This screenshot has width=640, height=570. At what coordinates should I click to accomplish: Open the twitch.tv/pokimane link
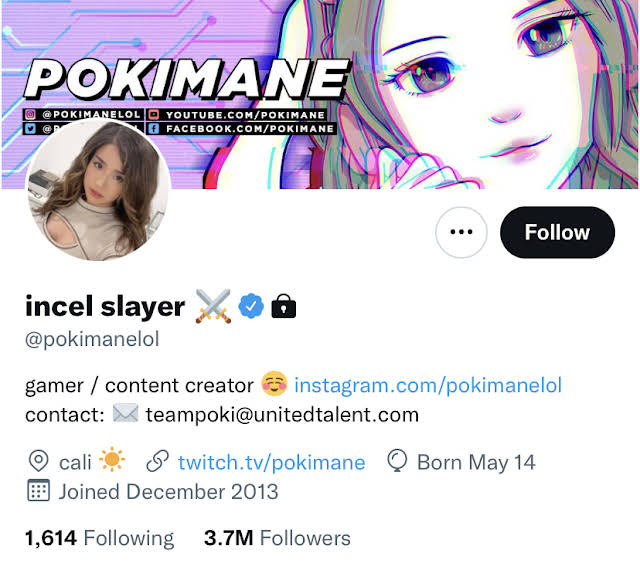(271, 463)
